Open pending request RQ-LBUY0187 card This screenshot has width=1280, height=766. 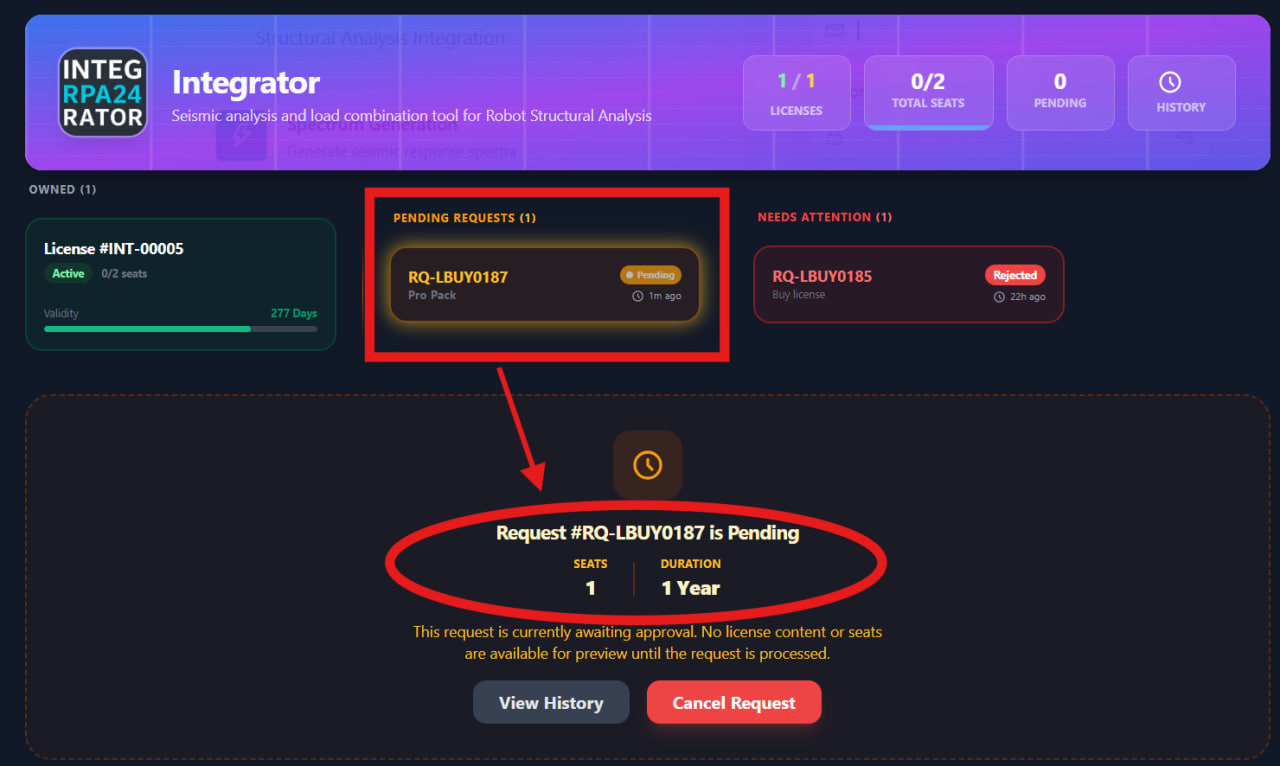520,285
